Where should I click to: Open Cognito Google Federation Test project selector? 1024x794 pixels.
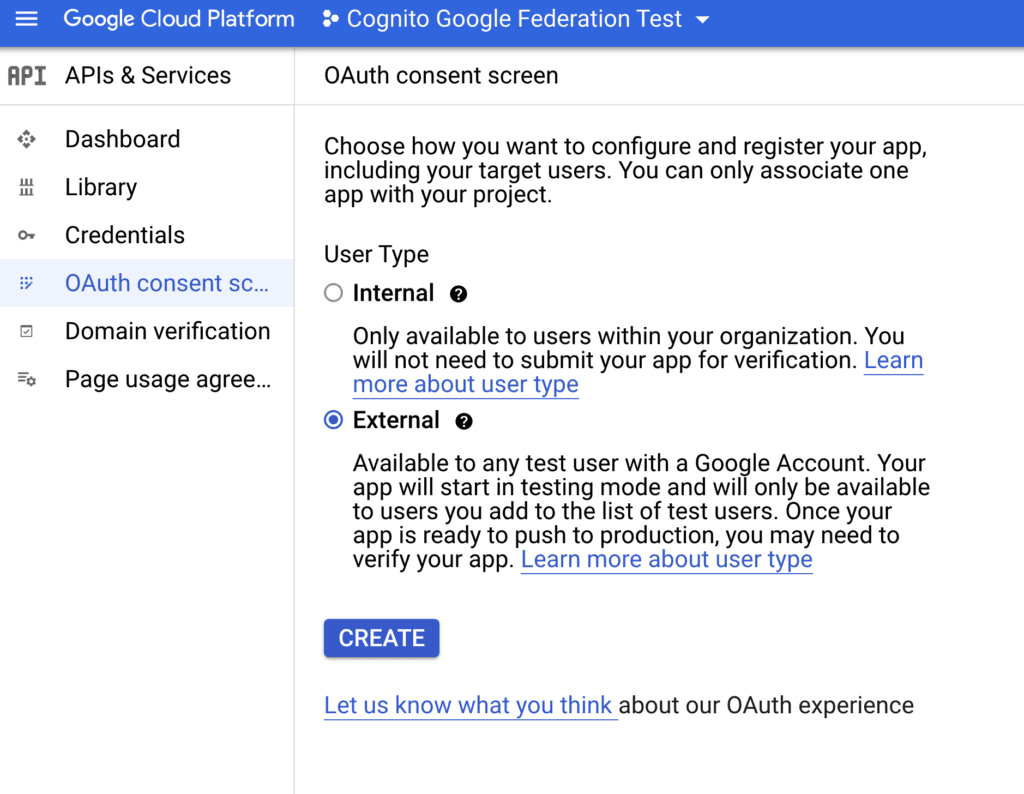pos(516,19)
